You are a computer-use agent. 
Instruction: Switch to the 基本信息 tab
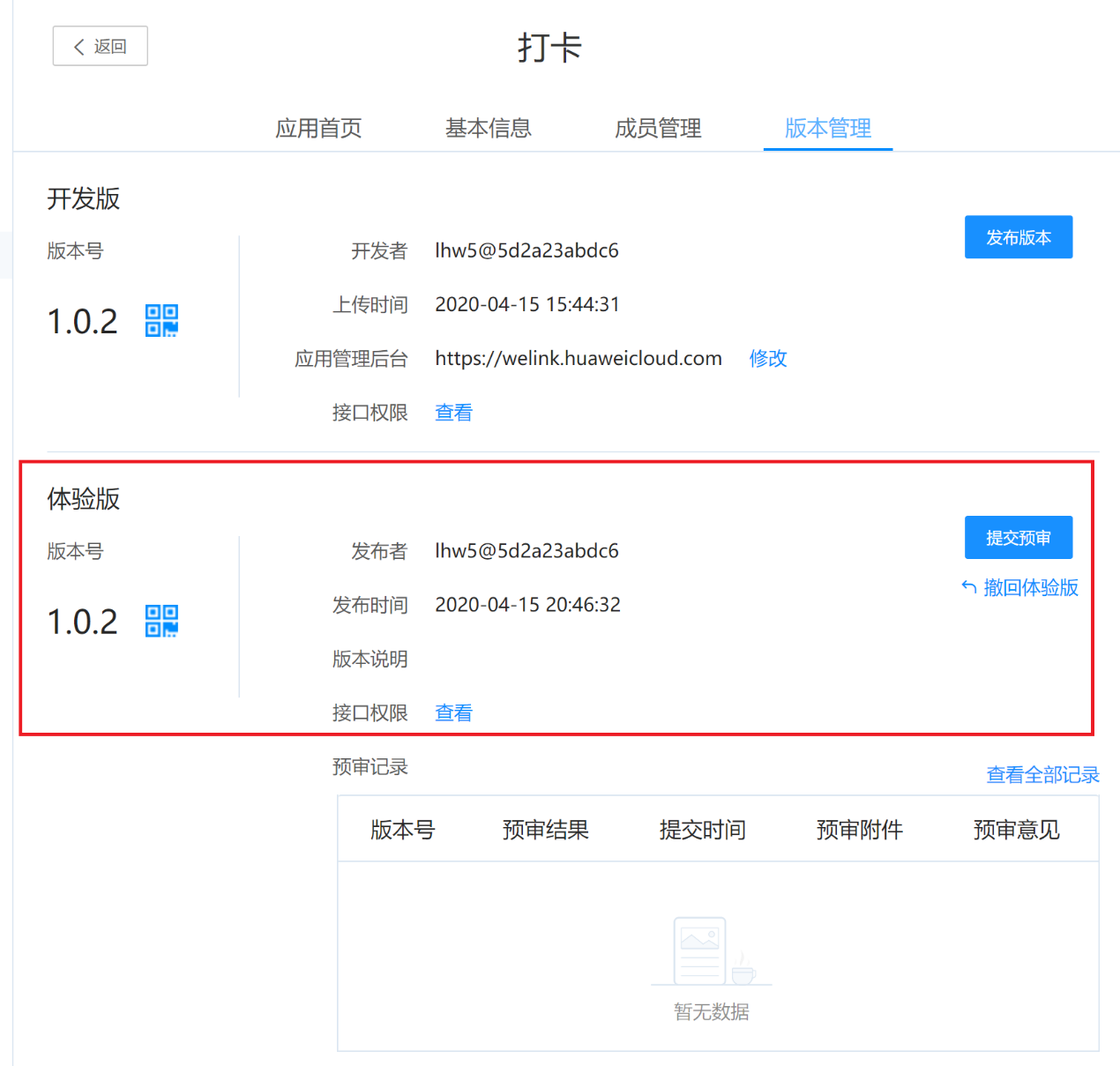(488, 129)
